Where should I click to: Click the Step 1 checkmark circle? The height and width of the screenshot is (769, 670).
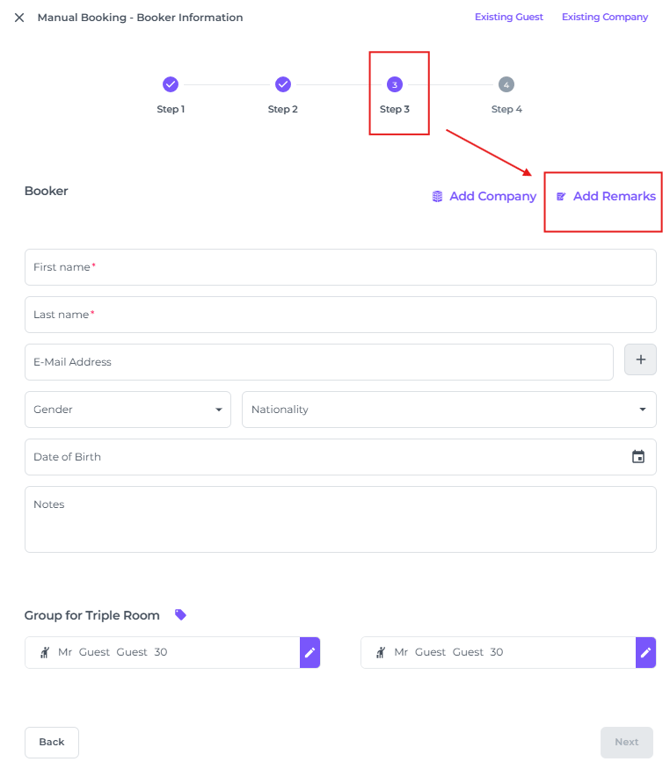(x=170, y=85)
